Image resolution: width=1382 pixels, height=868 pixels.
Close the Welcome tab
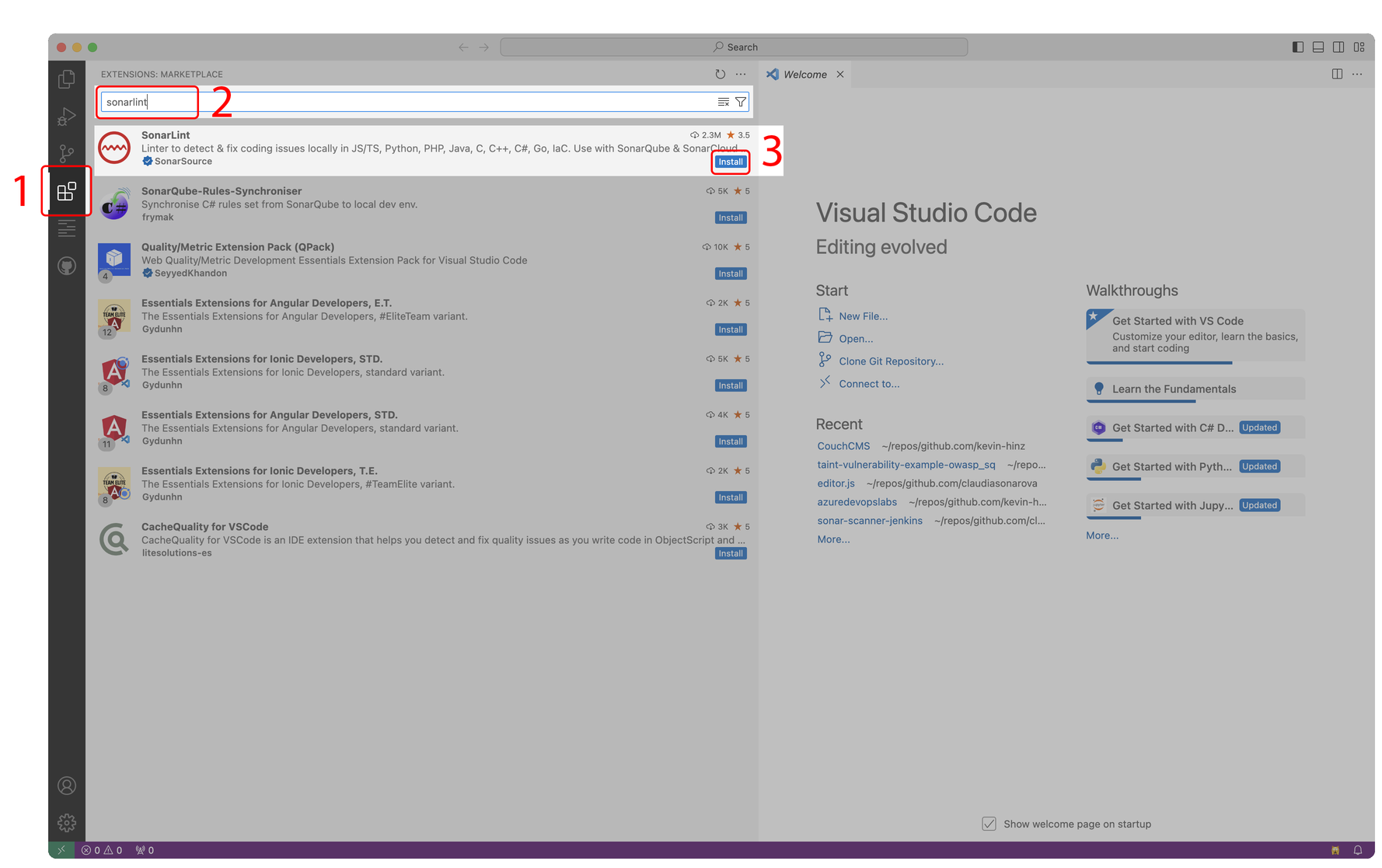840,75
